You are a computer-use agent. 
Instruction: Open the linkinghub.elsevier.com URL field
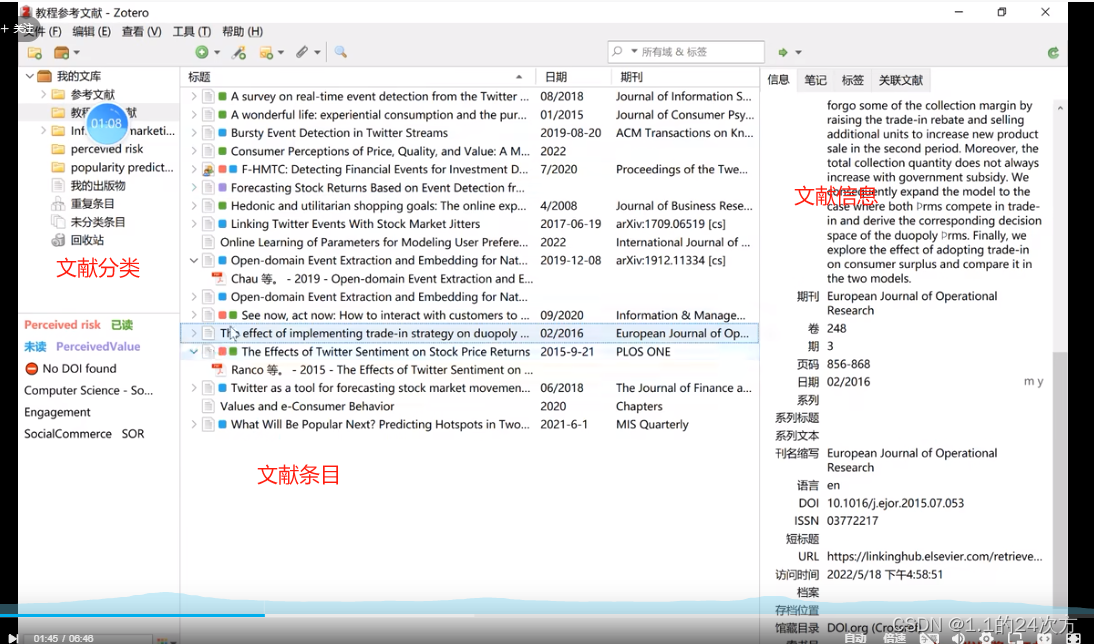[x=934, y=557]
